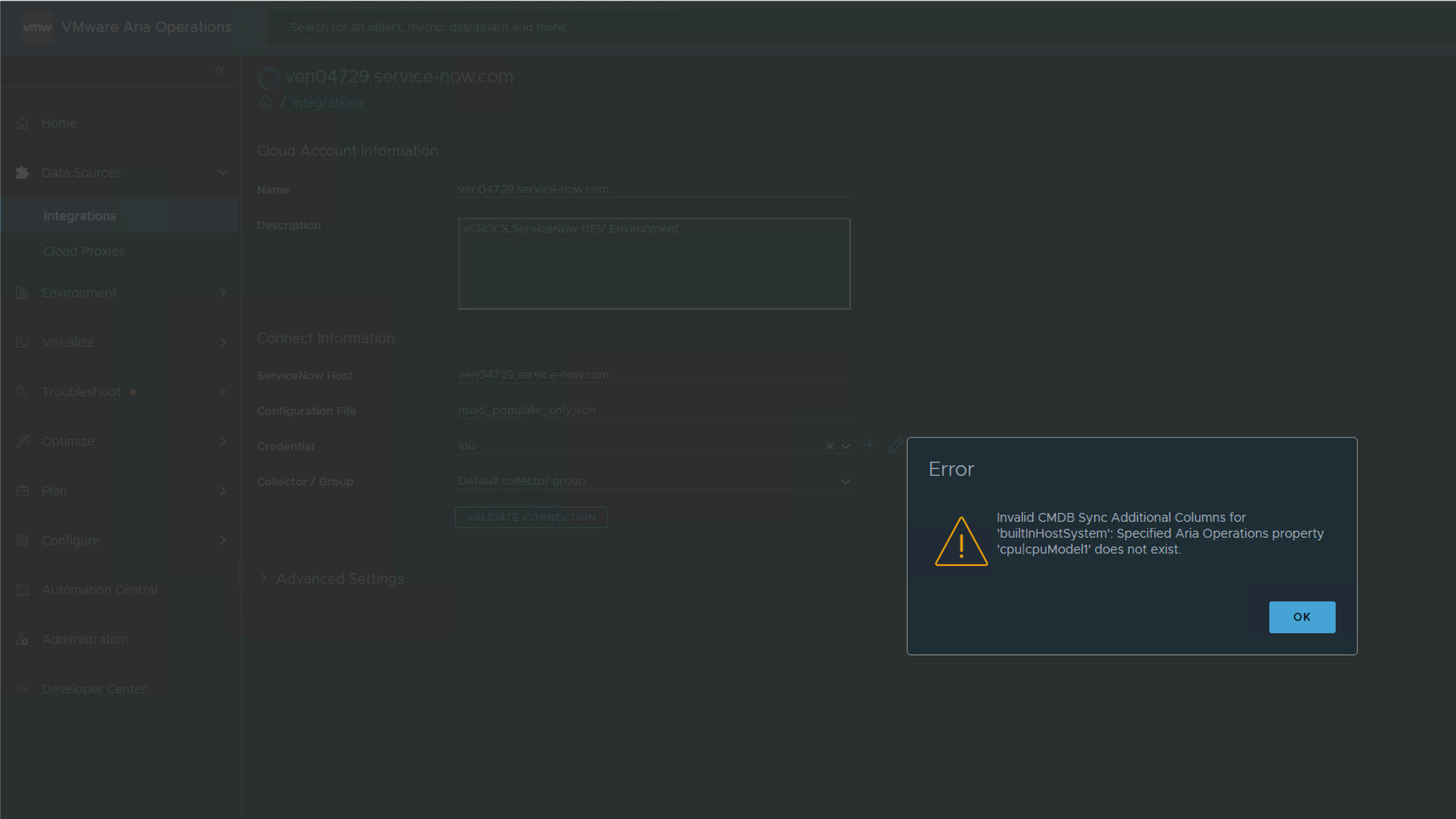1456x819 pixels.
Task: Click the Validate Connection button
Action: (531, 517)
